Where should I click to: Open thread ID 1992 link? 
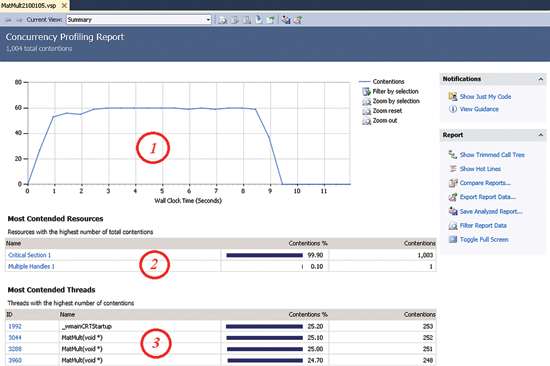pos(15,326)
